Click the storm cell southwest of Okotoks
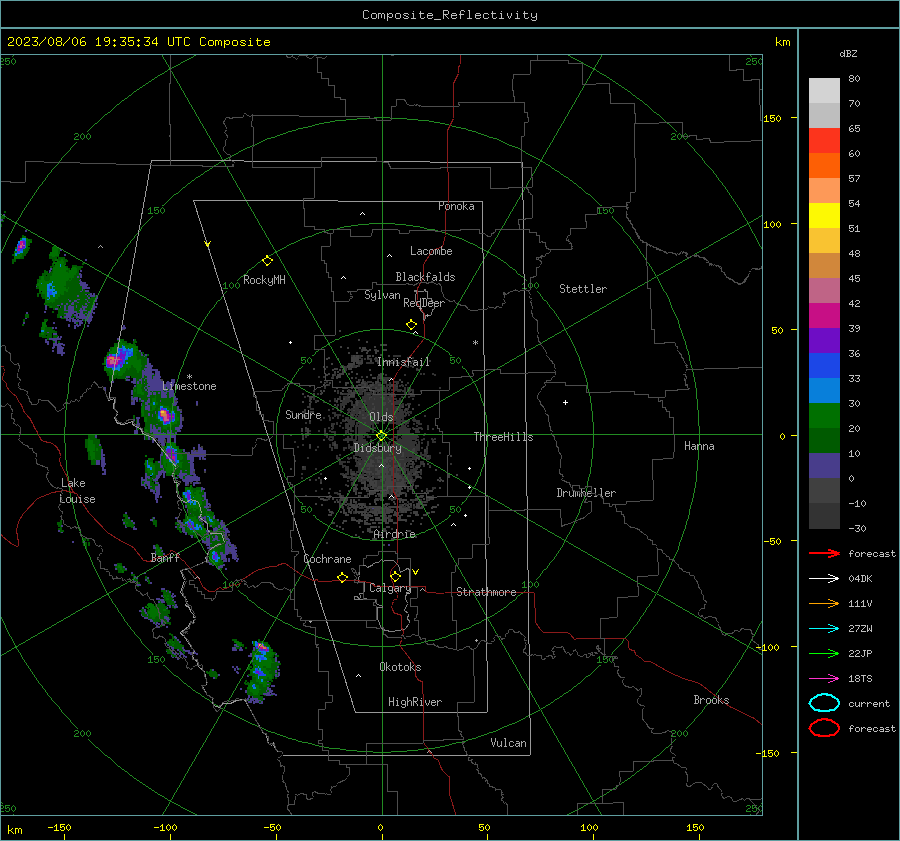The width and height of the screenshot is (900, 841). (262, 671)
